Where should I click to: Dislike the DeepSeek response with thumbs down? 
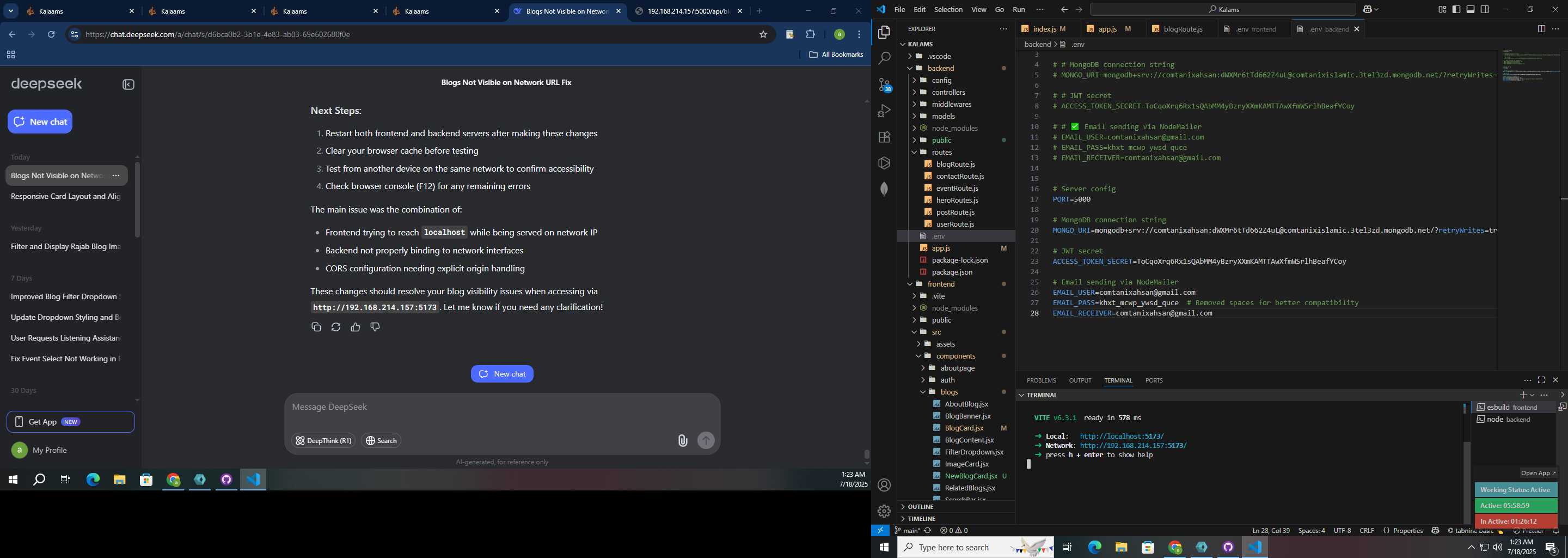(x=375, y=327)
